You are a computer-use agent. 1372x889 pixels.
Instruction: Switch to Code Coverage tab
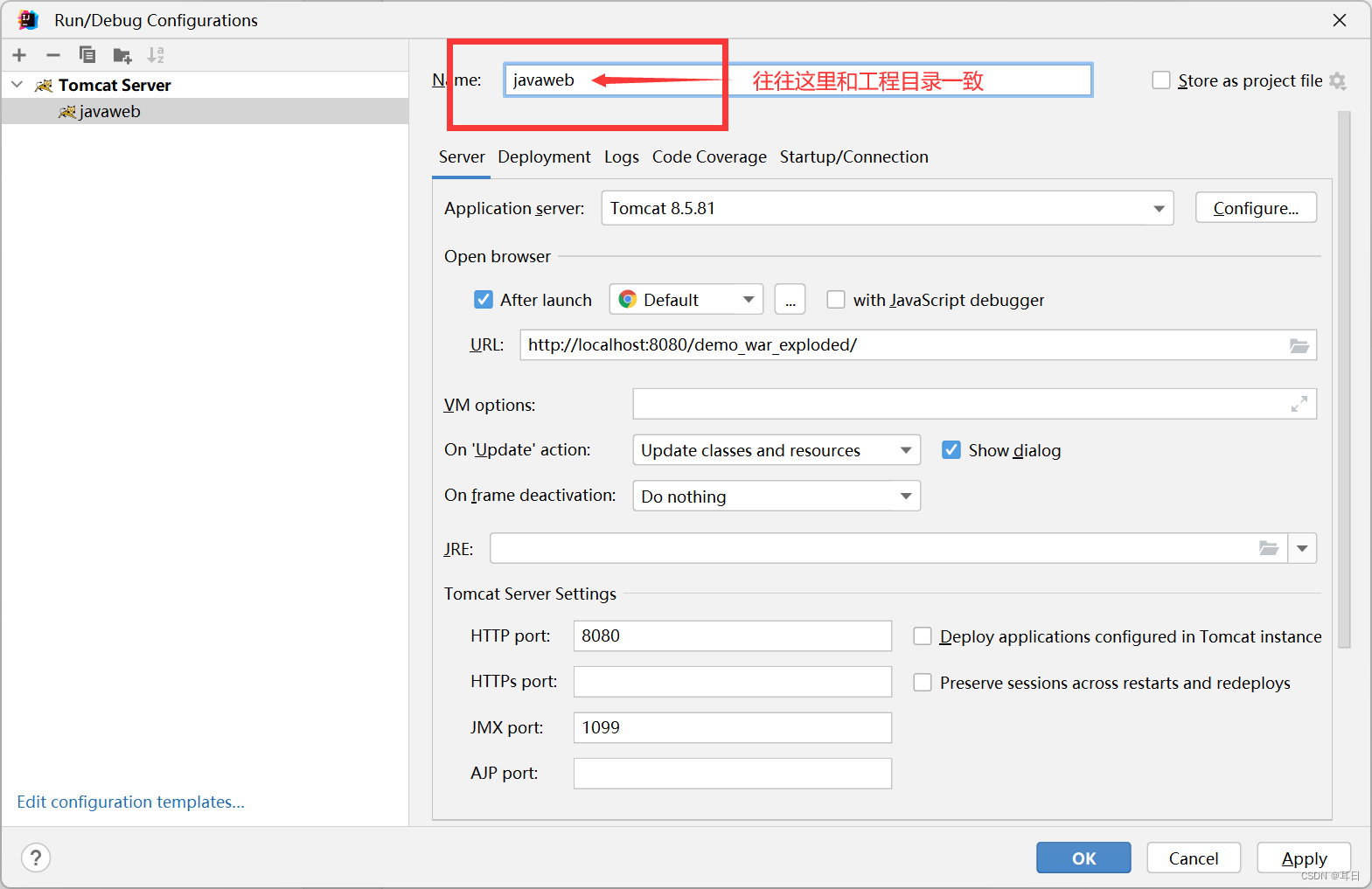click(709, 157)
